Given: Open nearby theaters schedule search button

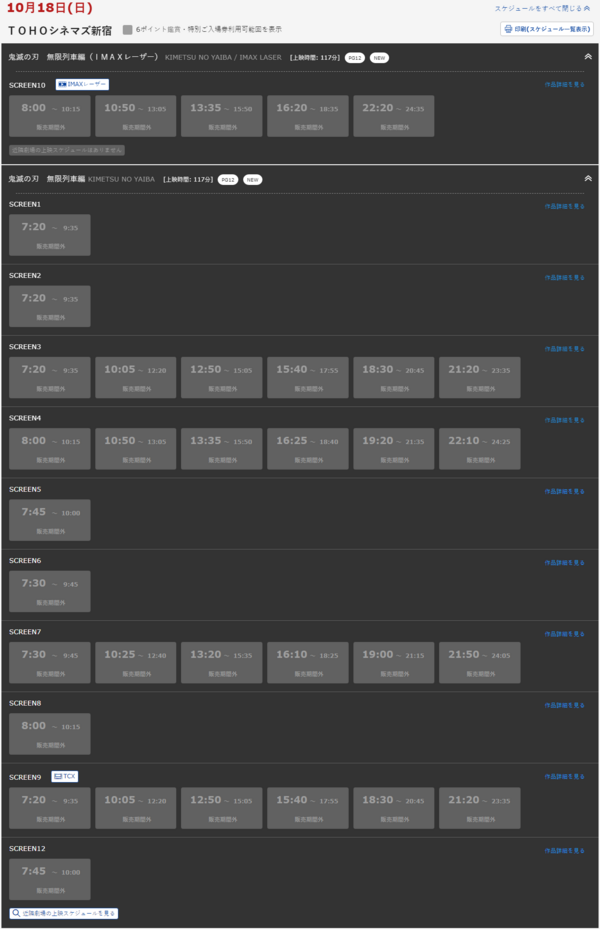Looking at the screenshot, I should tap(64, 914).
